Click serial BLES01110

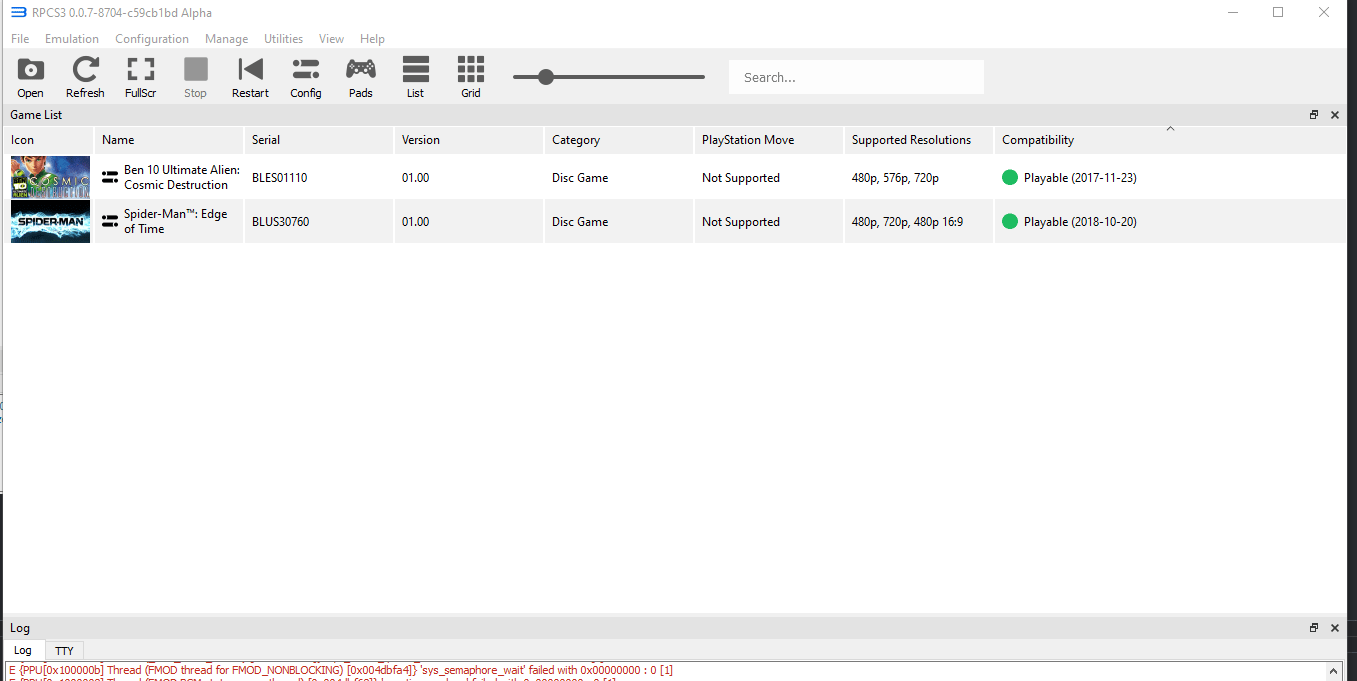pyautogui.click(x=280, y=178)
